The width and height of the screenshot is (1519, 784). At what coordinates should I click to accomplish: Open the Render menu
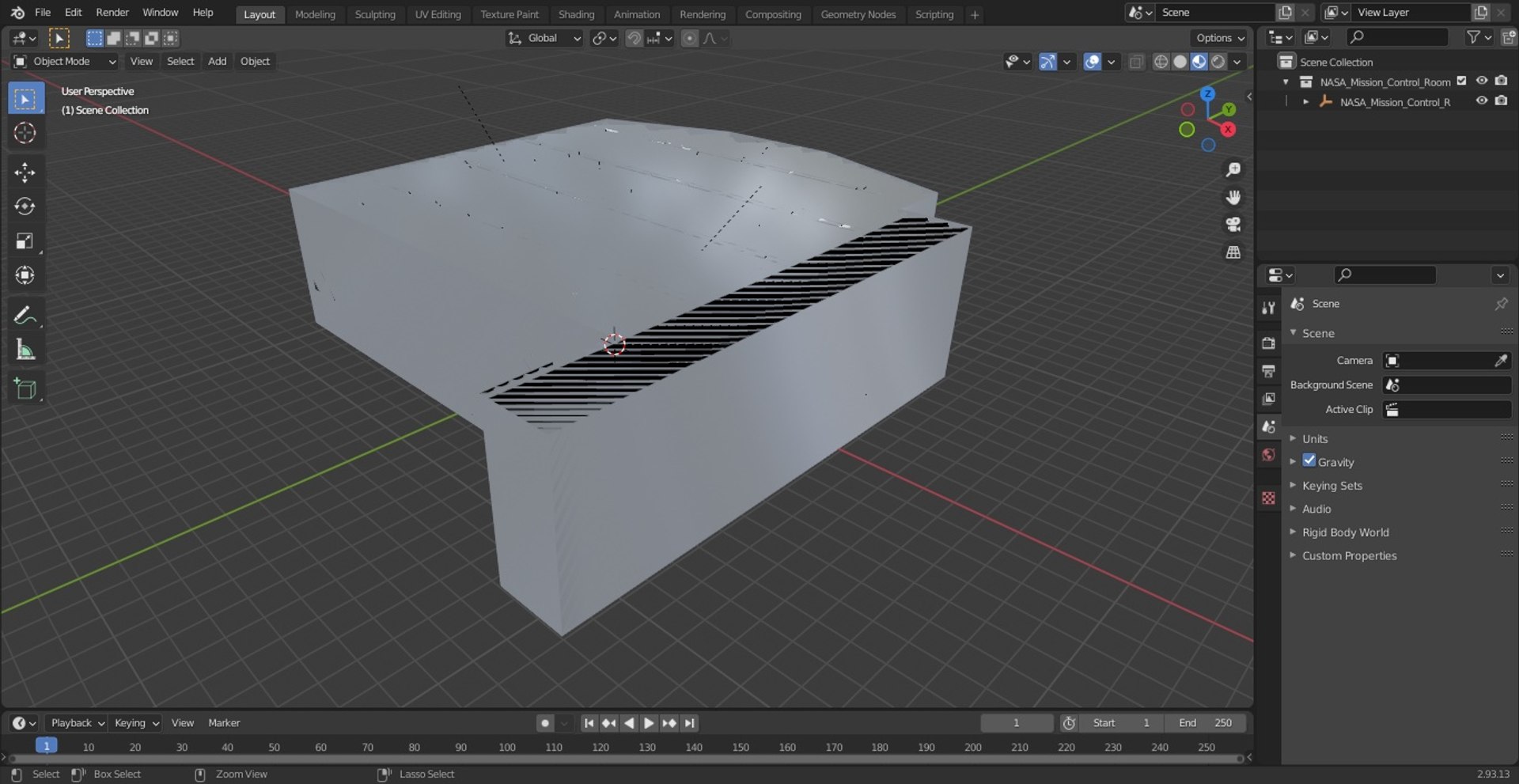point(112,13)
